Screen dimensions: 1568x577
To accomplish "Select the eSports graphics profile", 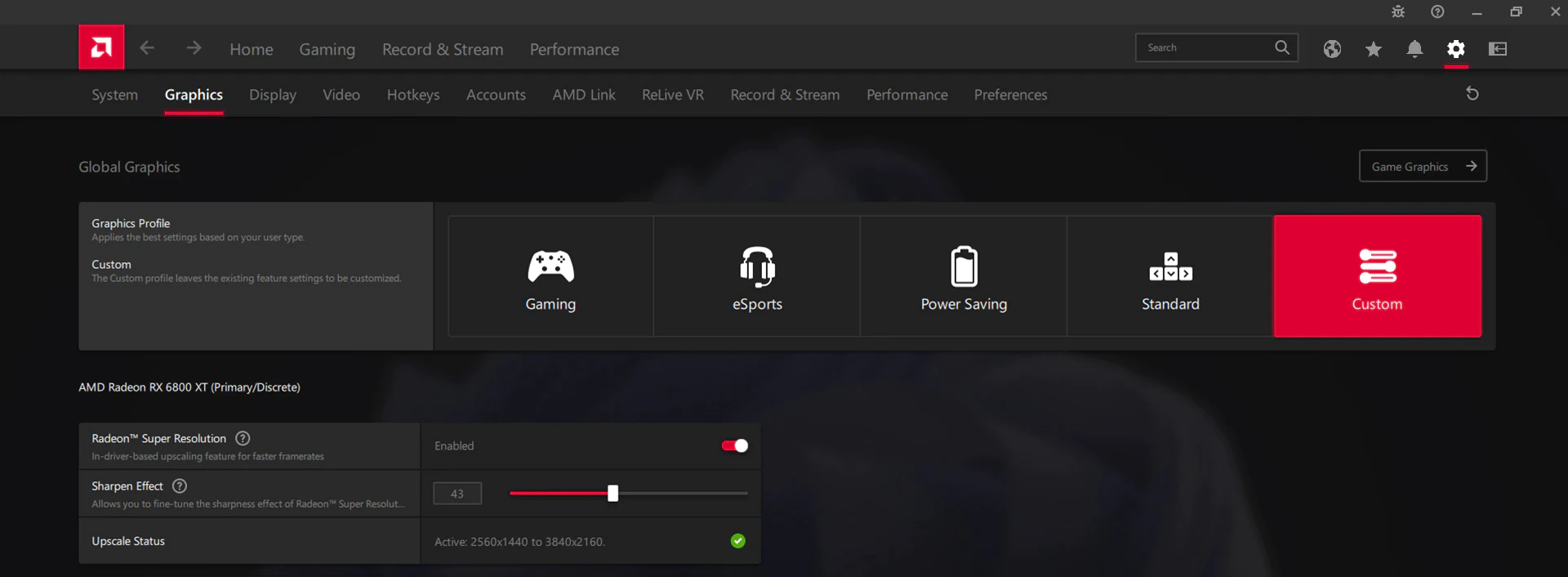I will point(757,276).
